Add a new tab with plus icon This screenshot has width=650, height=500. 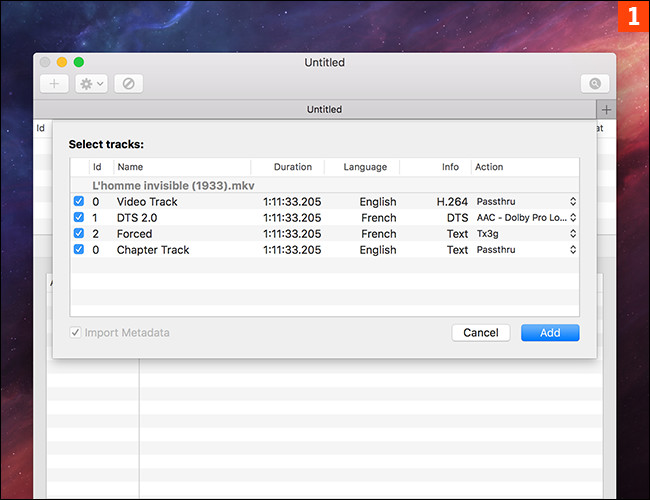(x=605, y=109)
